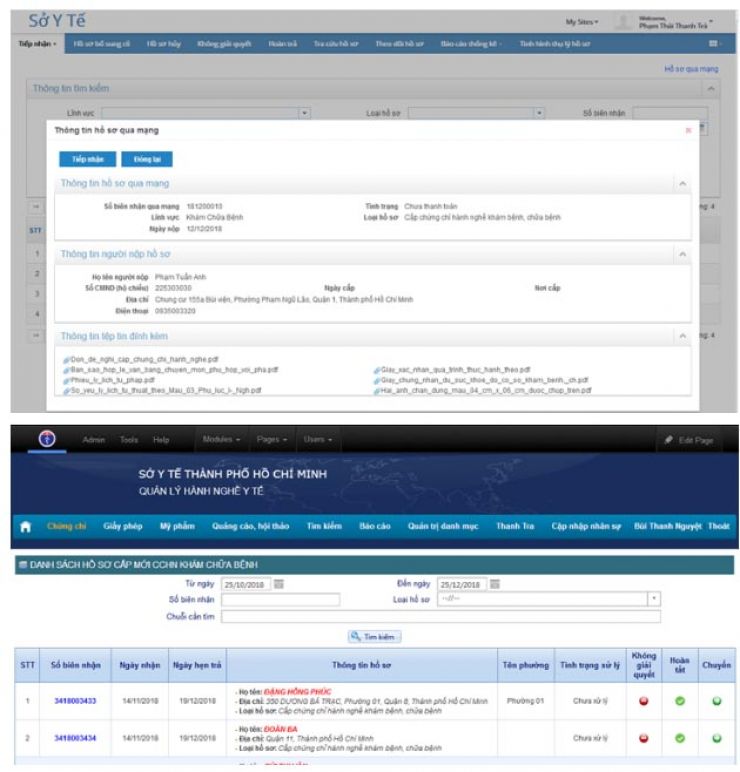Close the Thông tin hồ sơ qua mạng dialog

pyautogui.click(x=688, y=130)
